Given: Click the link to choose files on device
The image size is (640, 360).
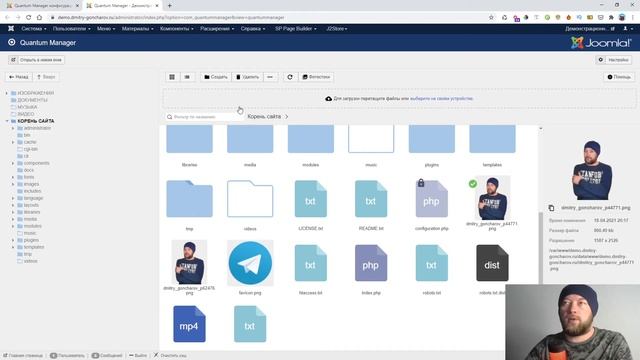Looking at the screenshot, I should point(441,98).
